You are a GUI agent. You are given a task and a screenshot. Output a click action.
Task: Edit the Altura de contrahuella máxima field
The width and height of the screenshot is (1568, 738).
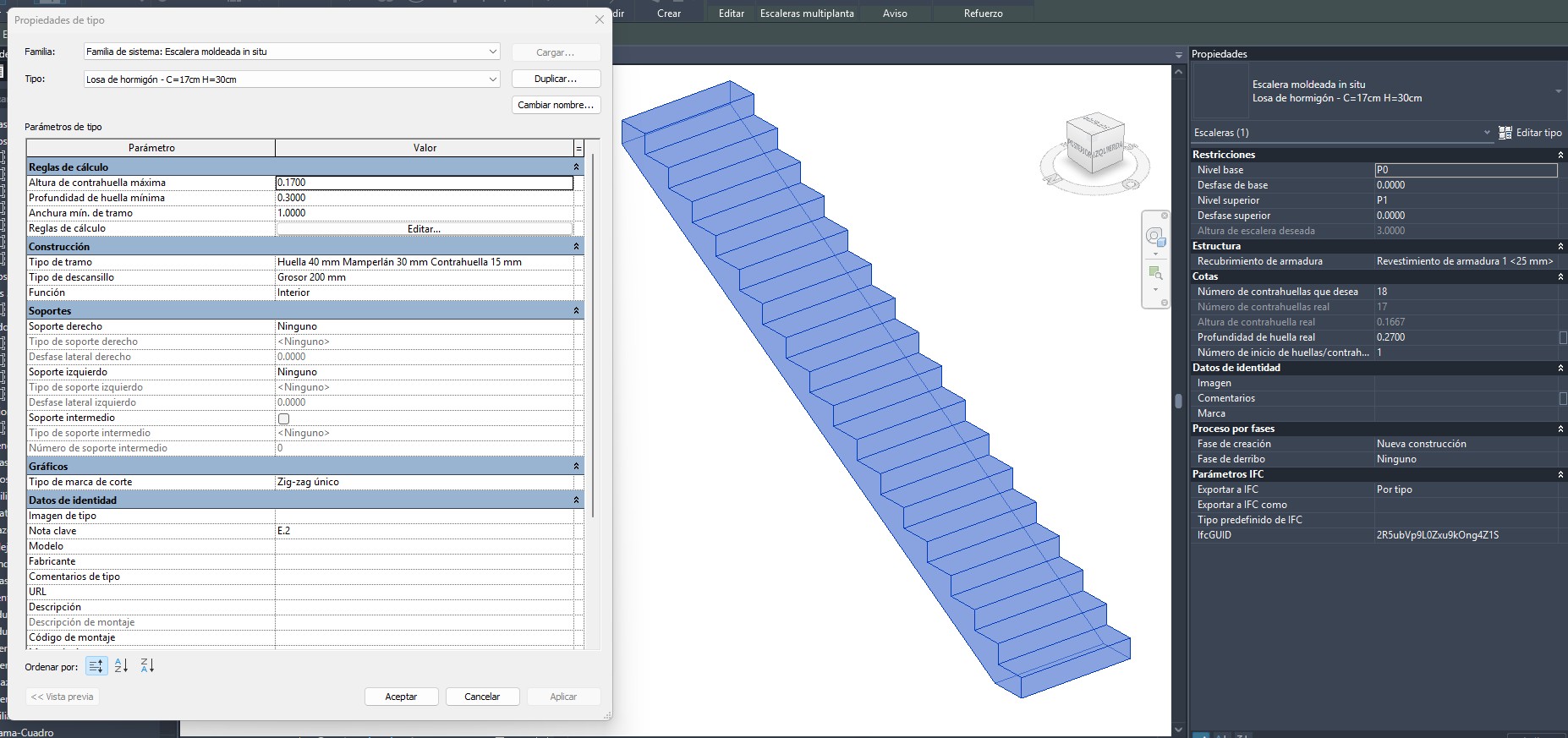point(424,183)
